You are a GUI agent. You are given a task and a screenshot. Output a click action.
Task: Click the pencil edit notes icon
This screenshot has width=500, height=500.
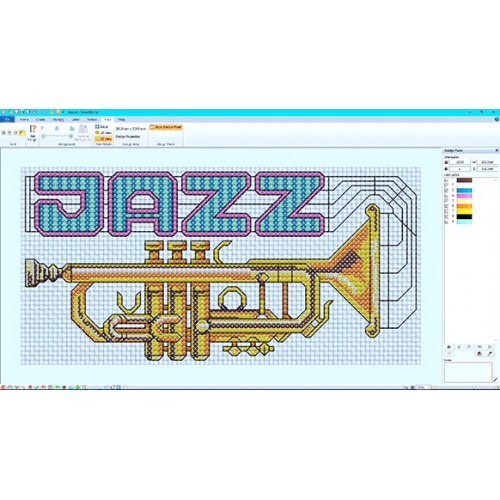coord(495,379)
